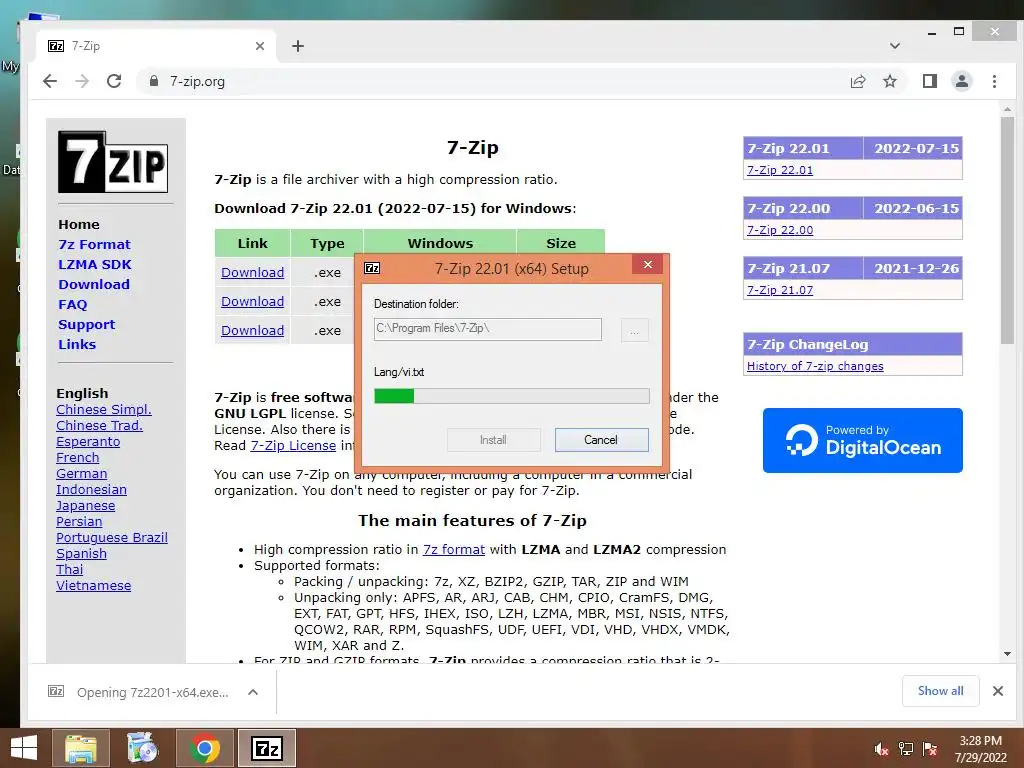1024x768 pixels.
Task: Open the 7-Zip License link
Action: point(293,445)
